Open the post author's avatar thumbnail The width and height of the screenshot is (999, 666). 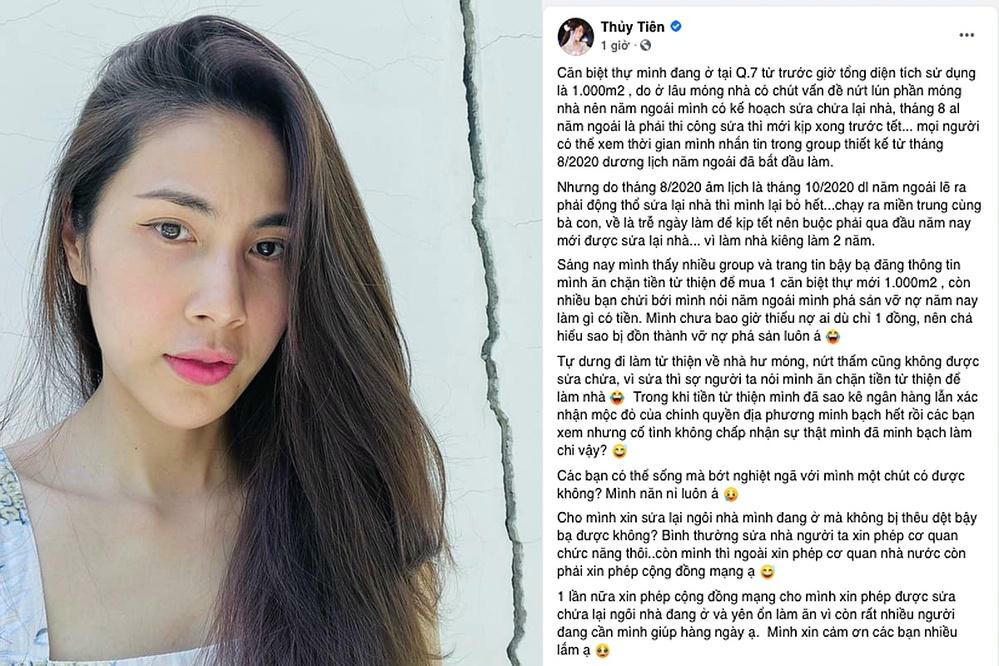(x=575, y=36)
